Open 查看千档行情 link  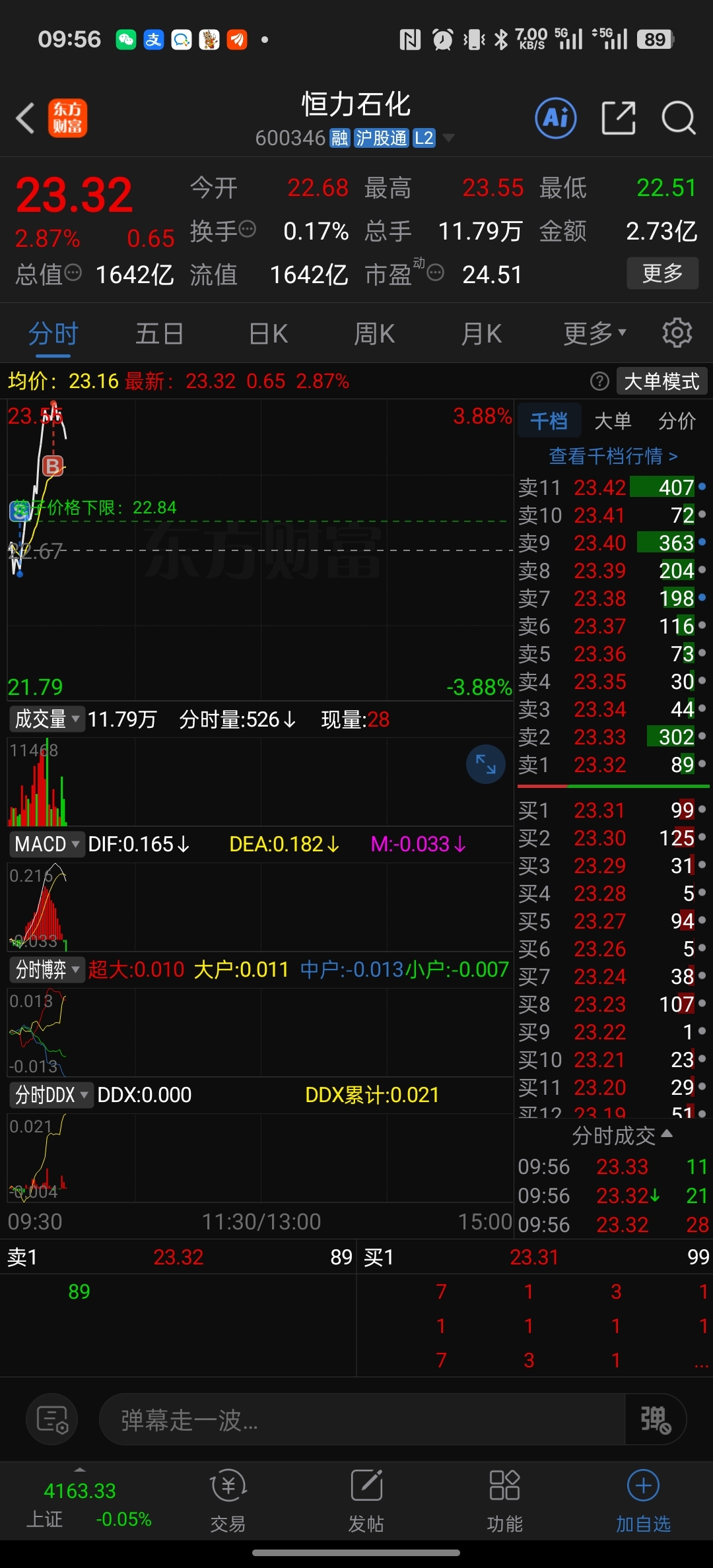coord(613,456)
